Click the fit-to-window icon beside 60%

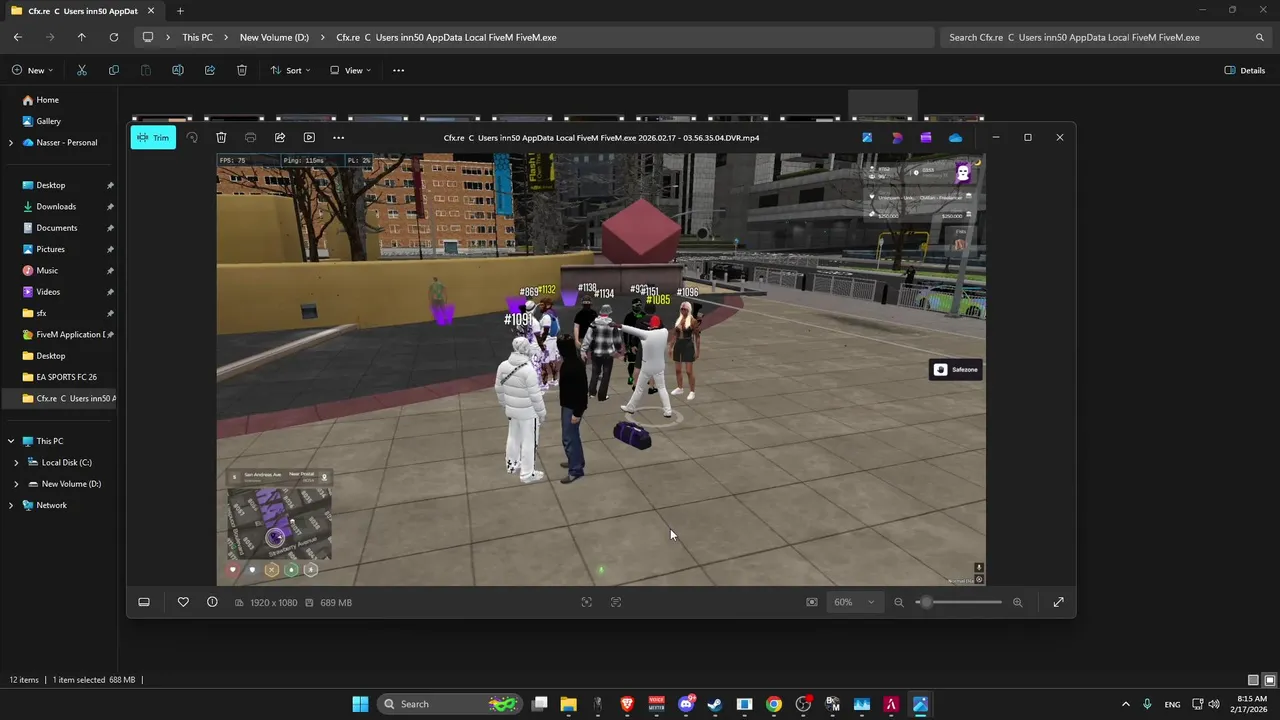[811, 602]
